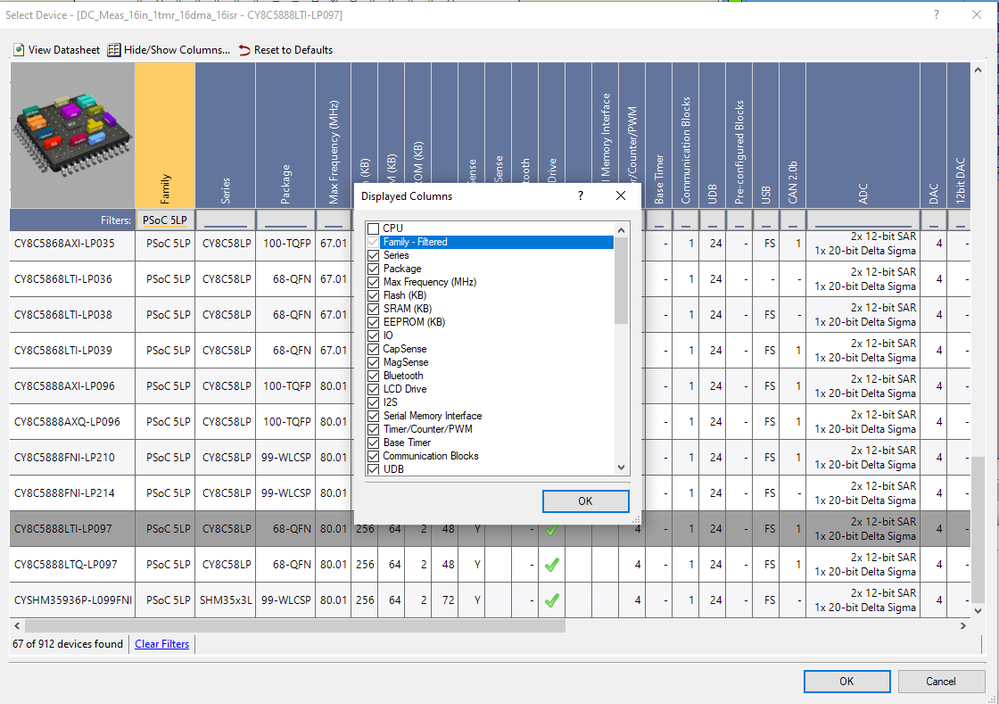
Task: Open the DAC column filter
Action: pyautogui.click(x=933, y=220)
